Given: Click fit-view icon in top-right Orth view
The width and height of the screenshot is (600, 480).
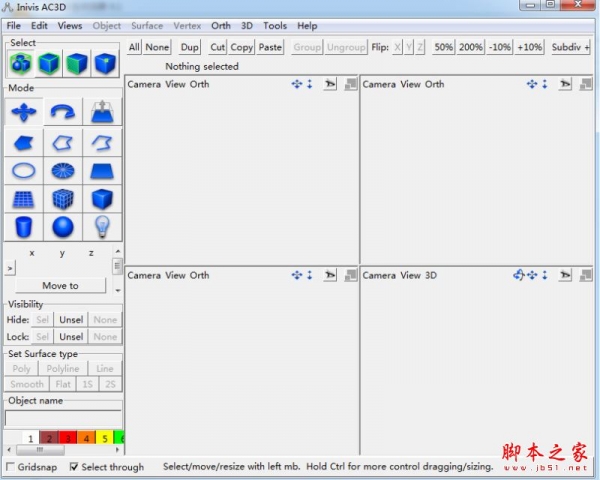Looking at the screenshot, I should [565, 84].
